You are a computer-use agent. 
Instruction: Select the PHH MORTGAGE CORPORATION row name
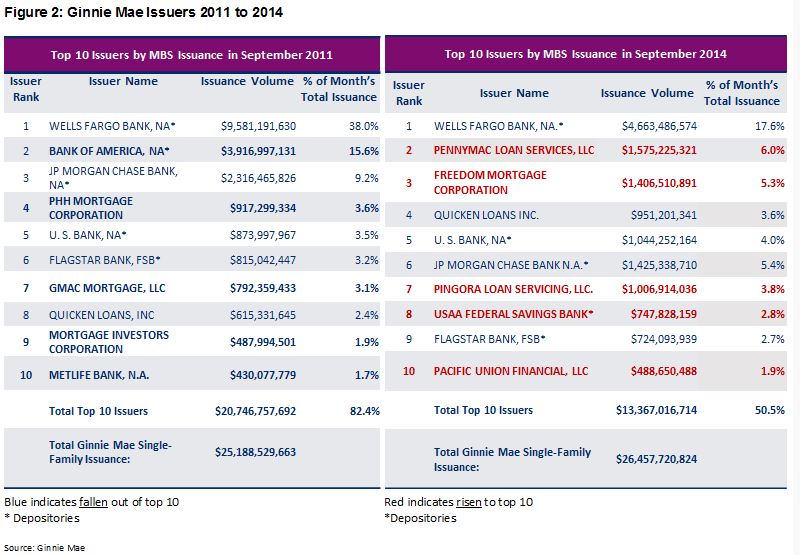[x=91, y=207]
